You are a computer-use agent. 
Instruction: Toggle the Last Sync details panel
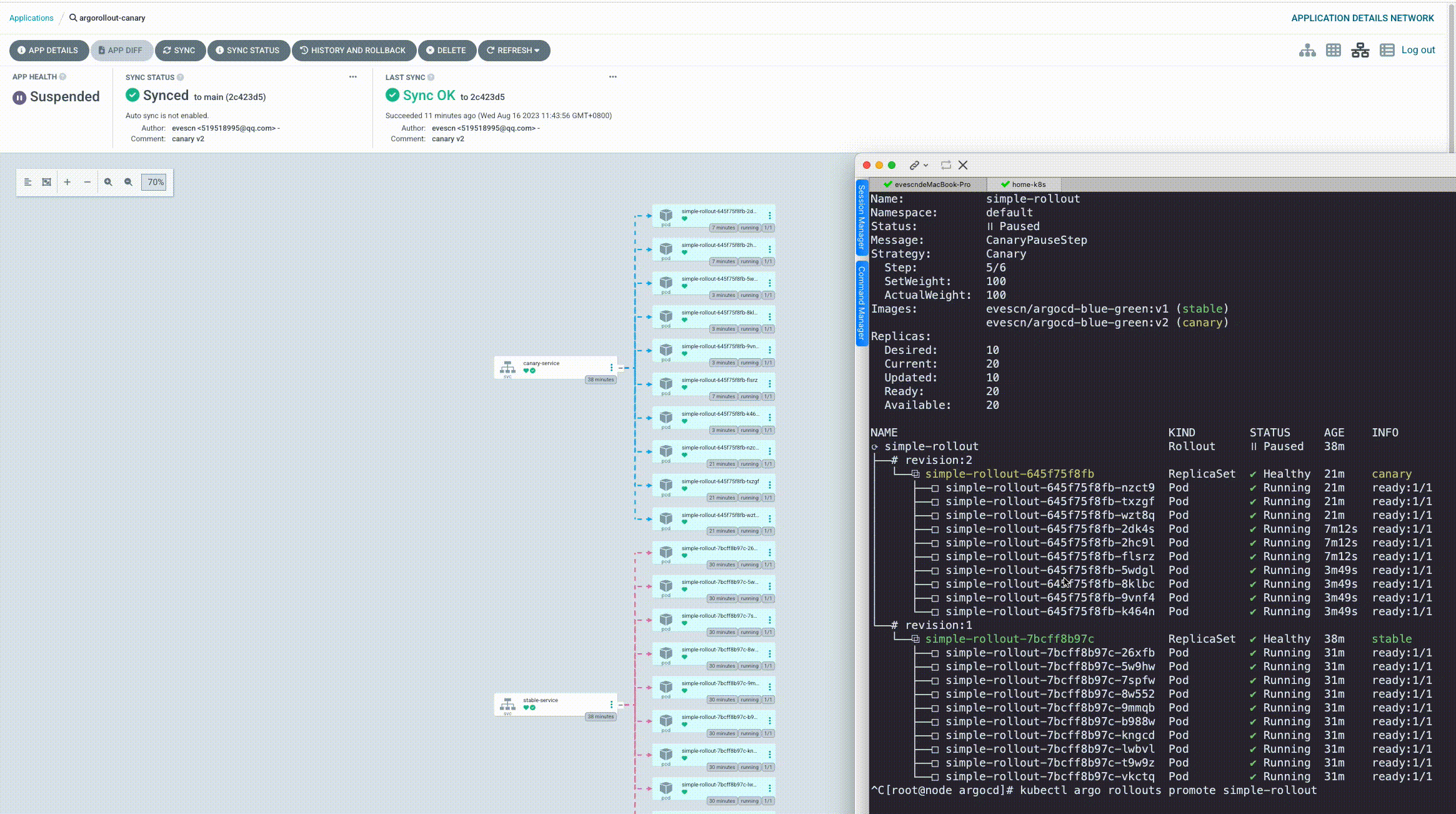[x=613, y=77]
